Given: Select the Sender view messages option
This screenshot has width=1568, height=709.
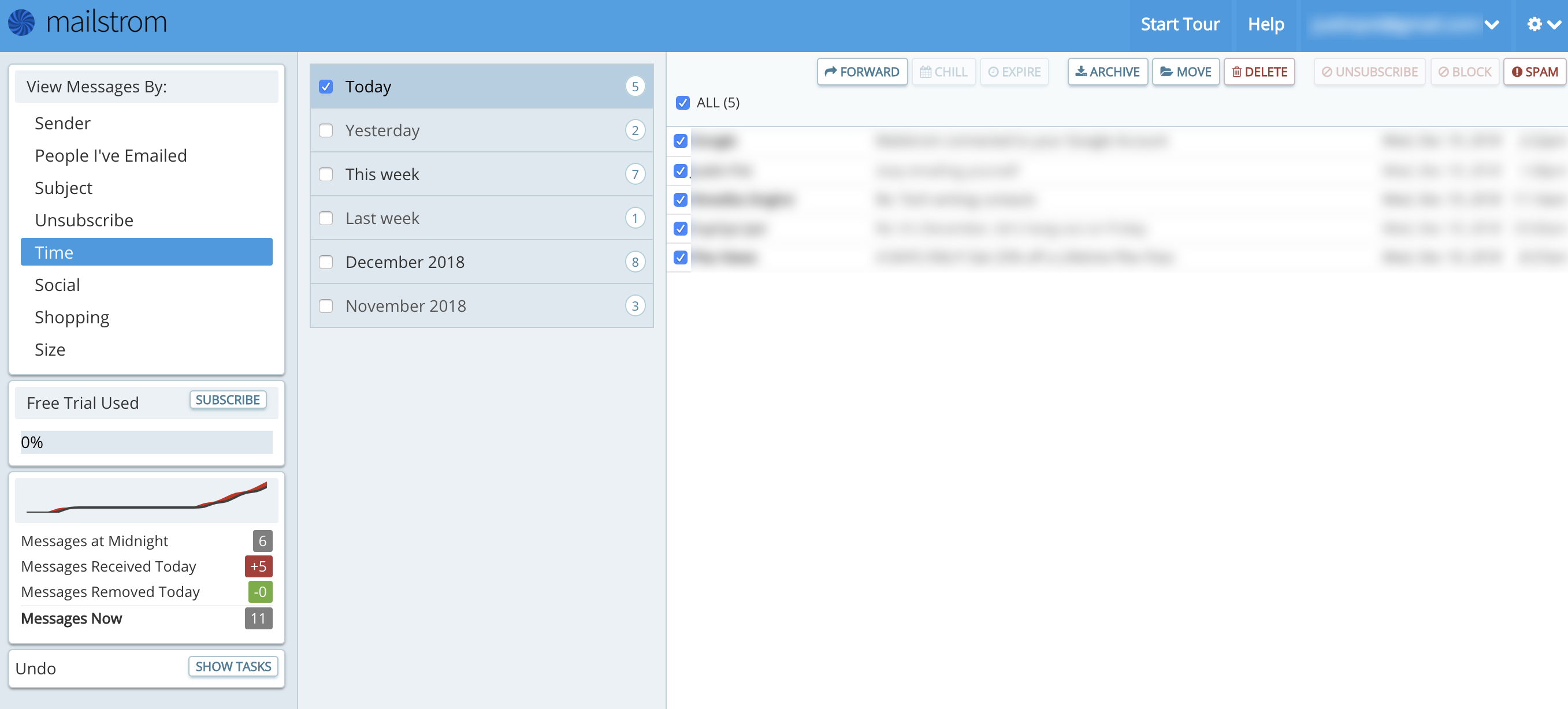Looking at the screenshot, I should 63,122.
